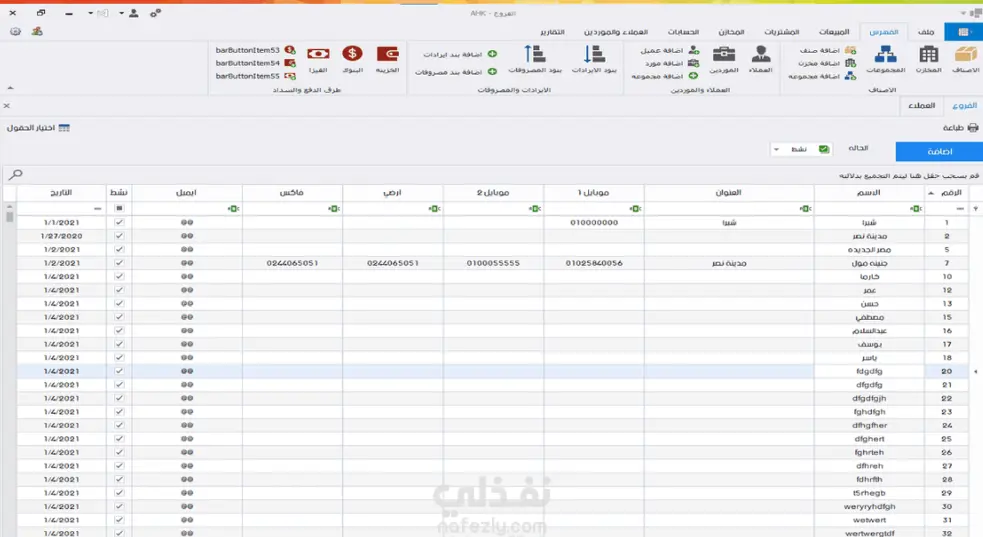Image resolution: width=983 pixels, height=537 pixels.
Task: Open الخزينه treasury wallet icon
Action: click(387, 54)
